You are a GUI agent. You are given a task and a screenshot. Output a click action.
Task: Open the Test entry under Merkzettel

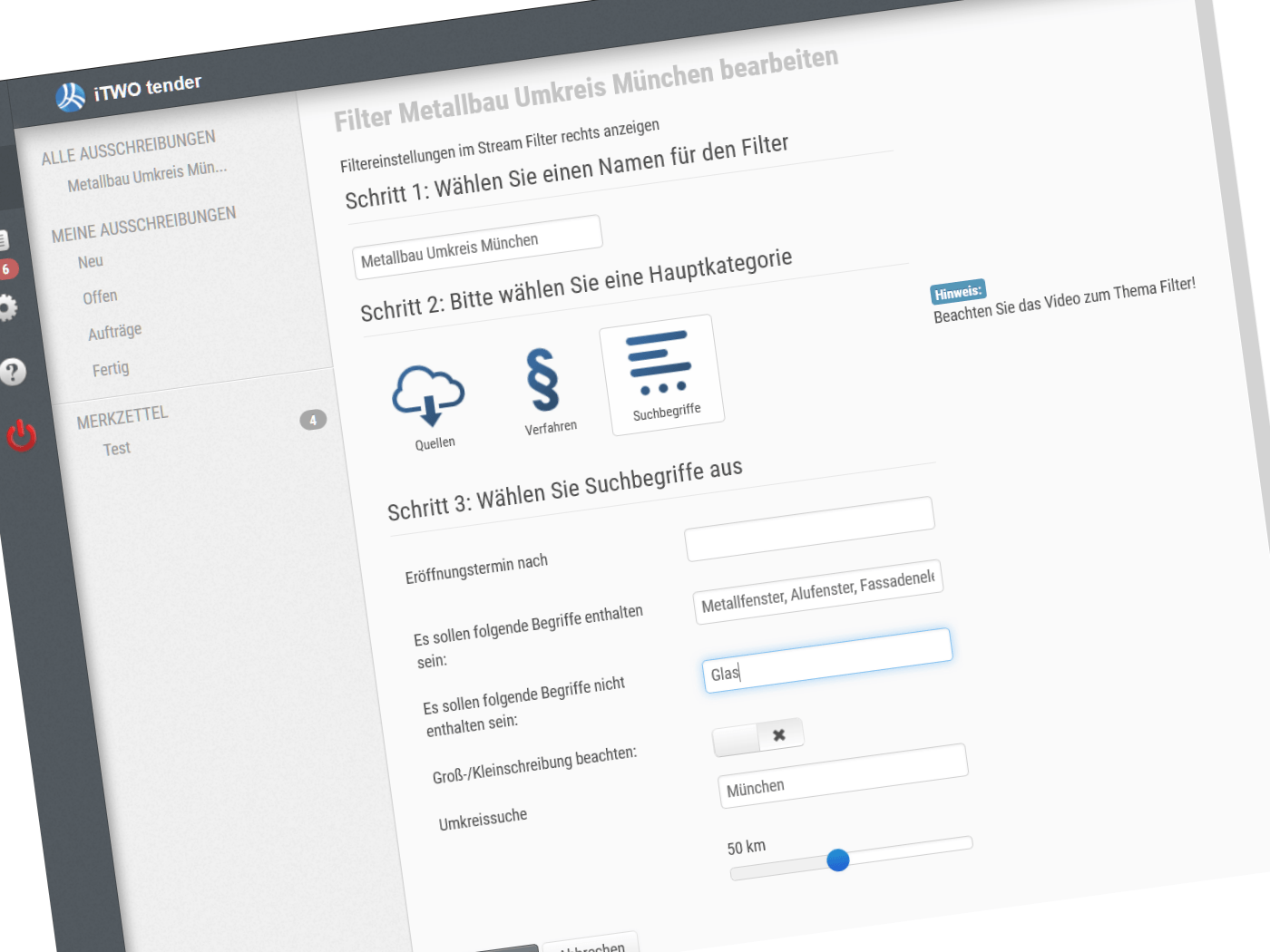117,449
